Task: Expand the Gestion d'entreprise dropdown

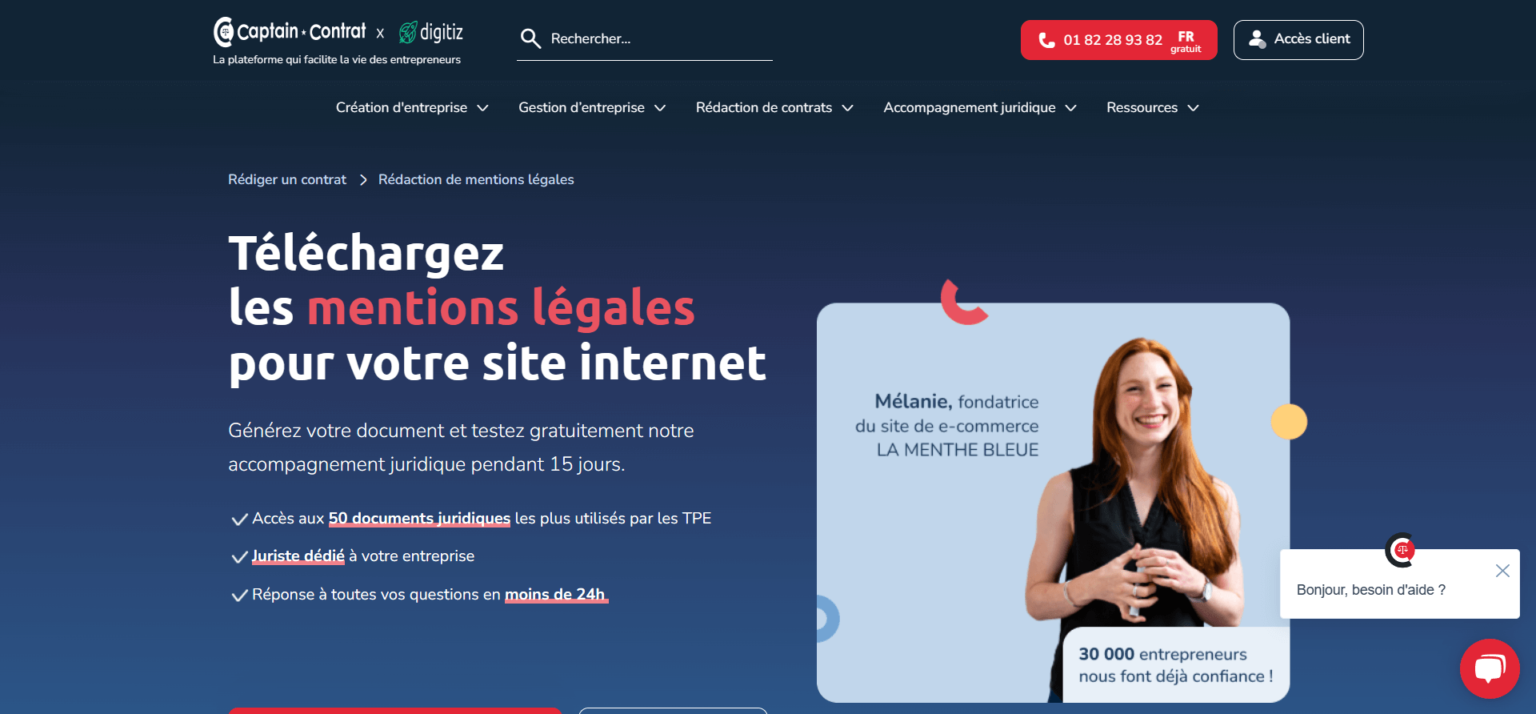Action: pos(592,107)
